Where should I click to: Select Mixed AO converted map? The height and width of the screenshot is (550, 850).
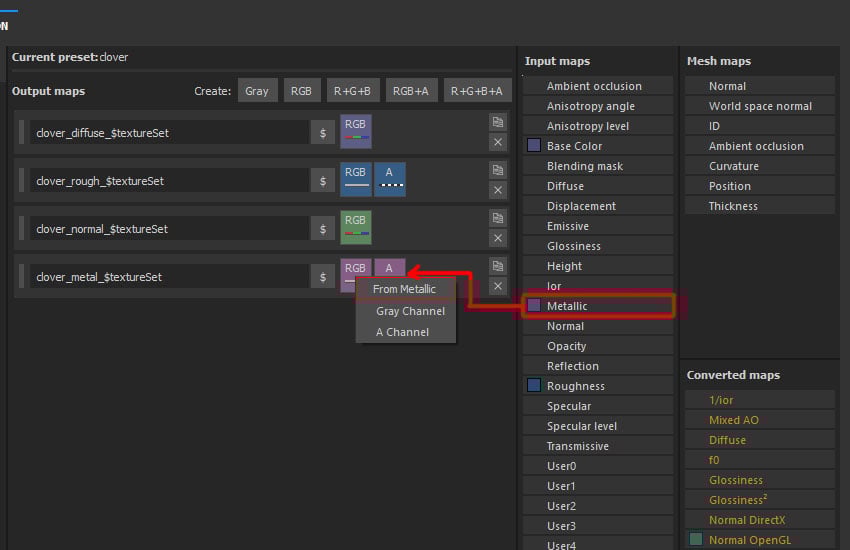click(759, 420)
